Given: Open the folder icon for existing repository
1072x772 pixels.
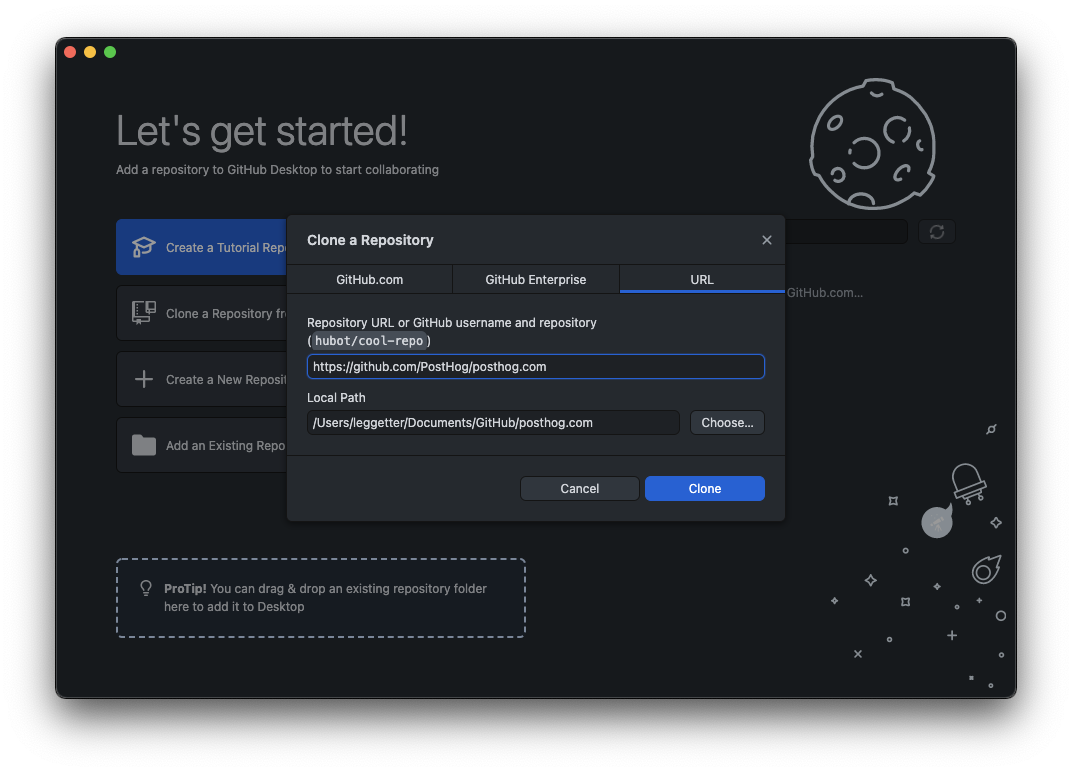Looking at the screenshot, I should point(144,445).
